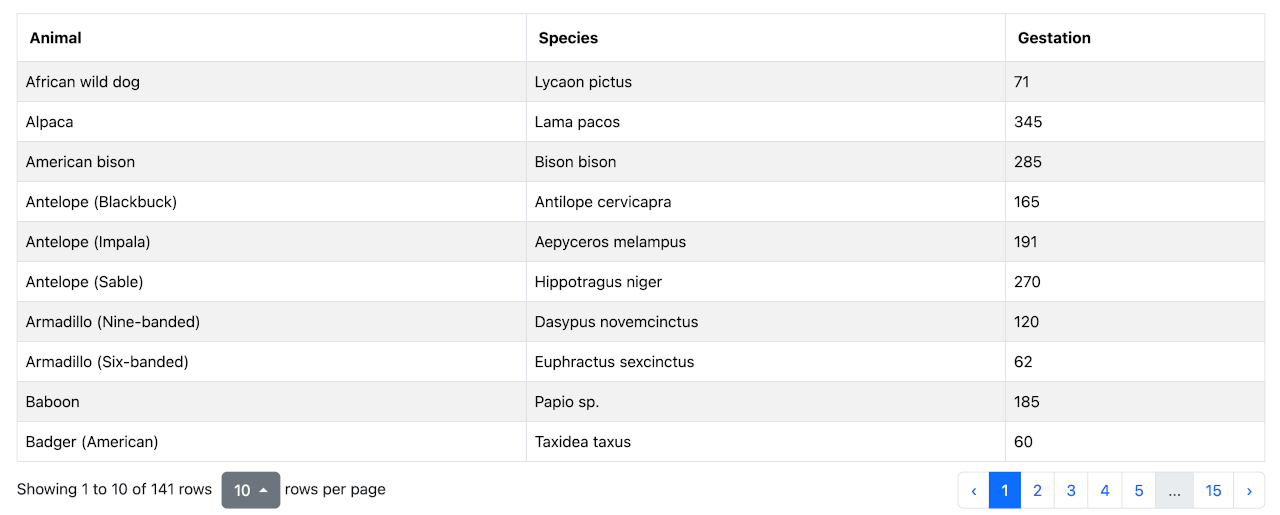Click the Antelope (Impala) row
This screenshot has width=1280, height=515.
point(88,242)
